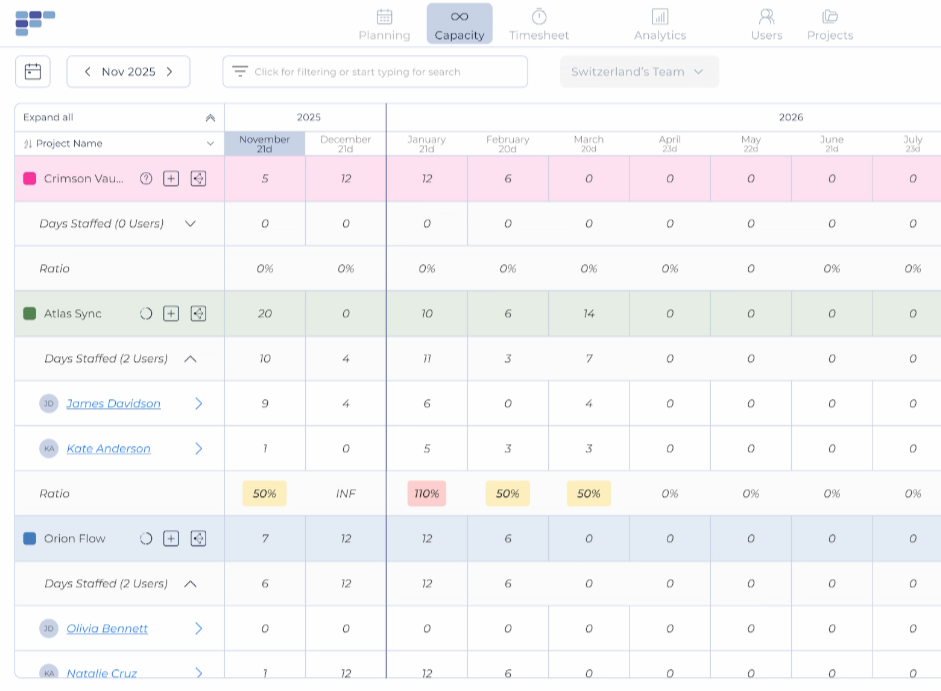Open the Switzerland's Team dropdown
The height and width of the screenshot is (691, 941).
(638, 72)
